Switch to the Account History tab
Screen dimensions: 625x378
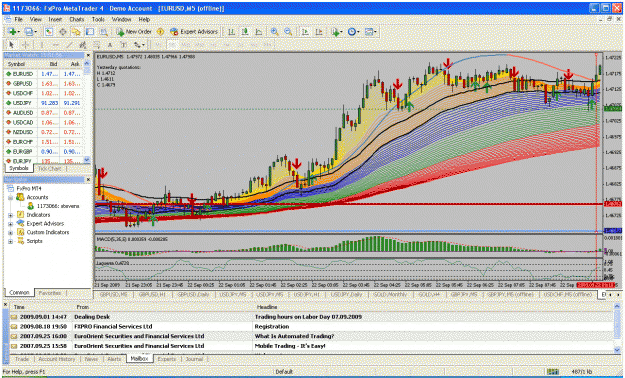click(57, 359)
